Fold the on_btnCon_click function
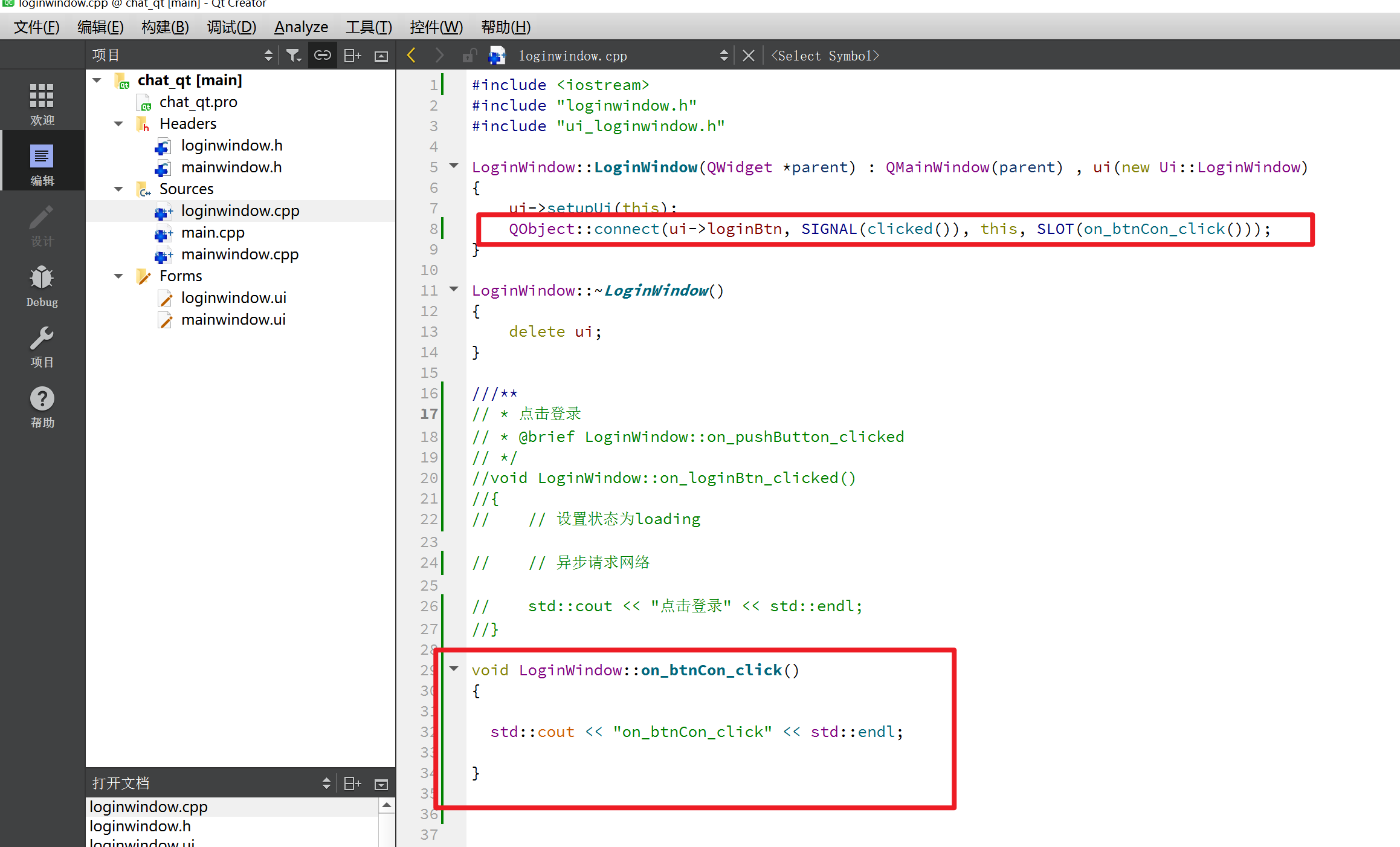The width and height of the screenshot is (1400, 847). point(454,669)
